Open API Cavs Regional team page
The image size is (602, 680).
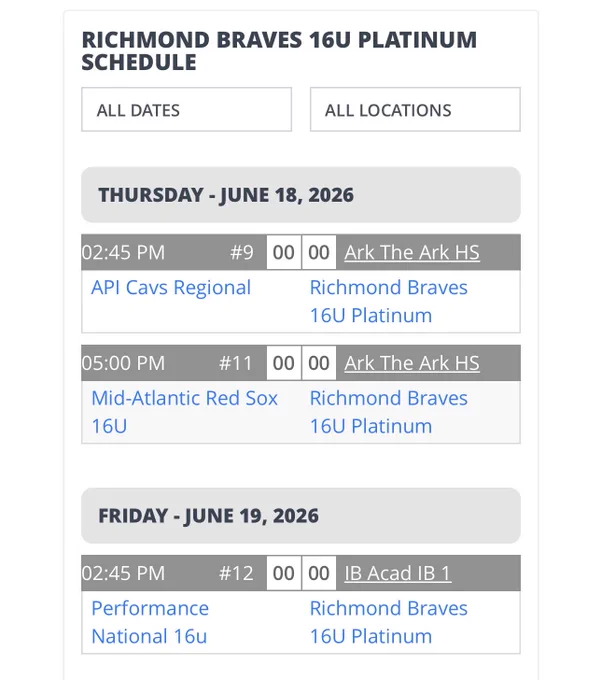[x=171, y=288]
